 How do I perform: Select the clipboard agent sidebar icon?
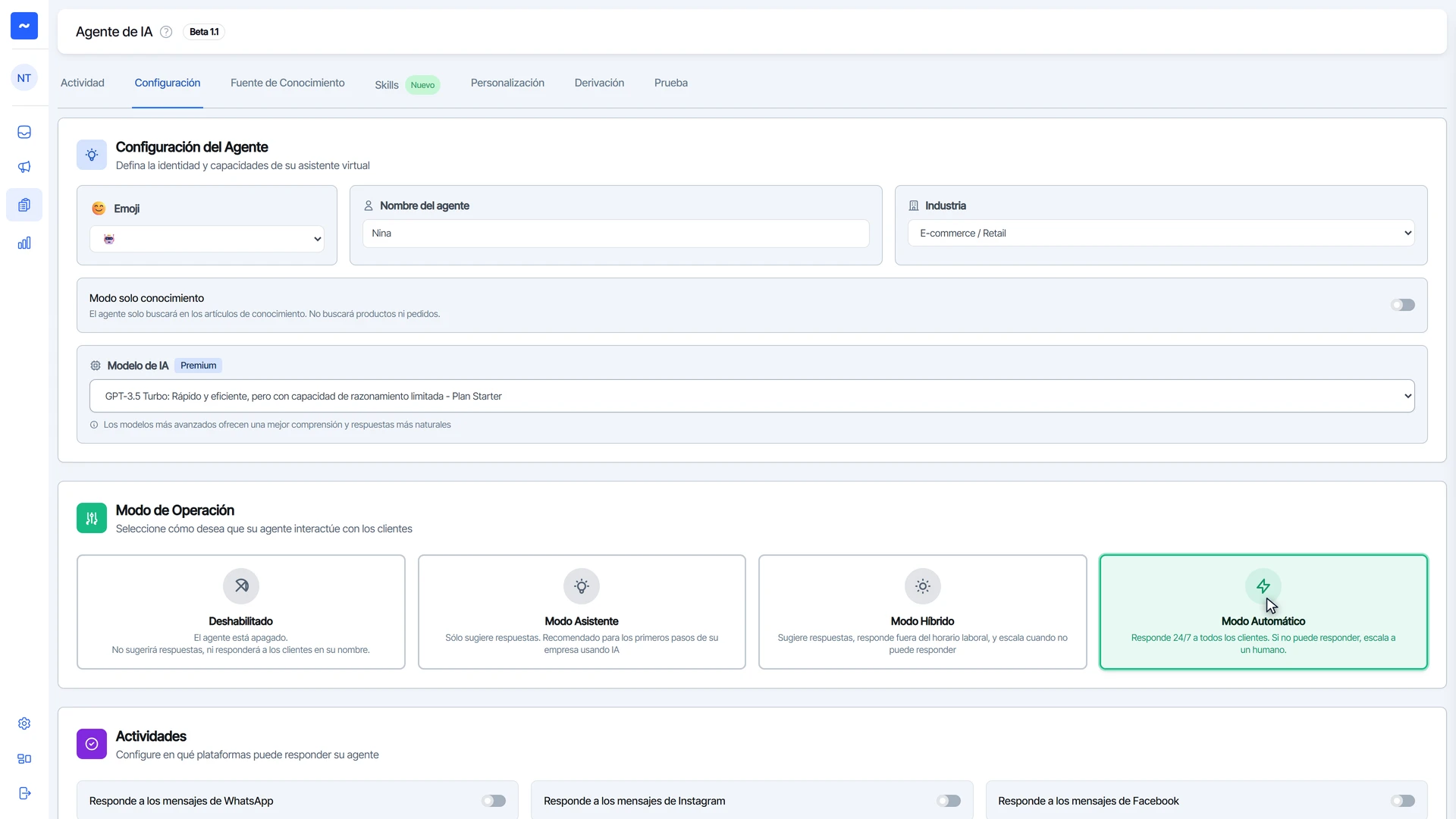[x=24, y=205]
